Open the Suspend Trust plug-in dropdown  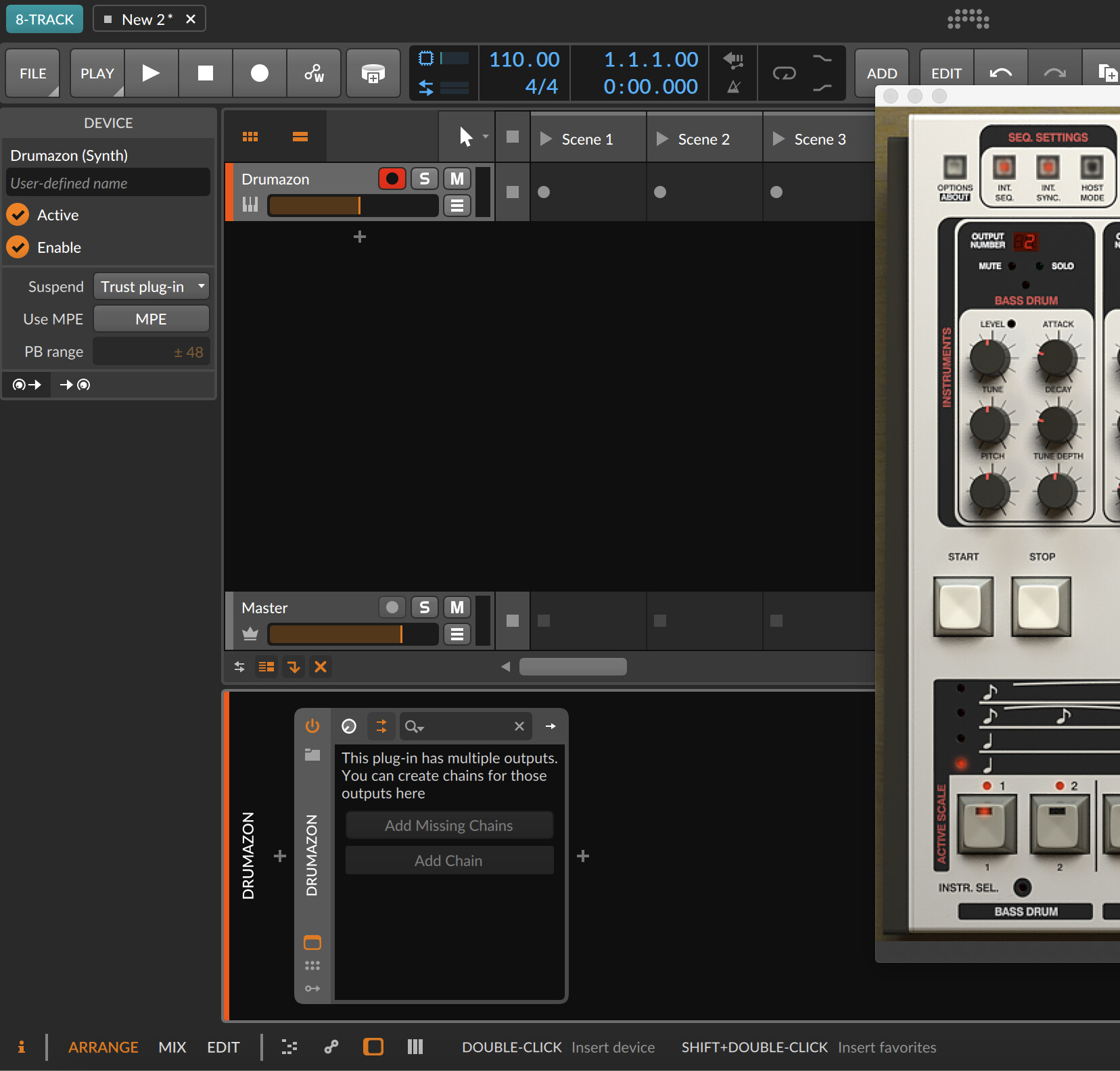pyautogui.click(x=151, y=287)
